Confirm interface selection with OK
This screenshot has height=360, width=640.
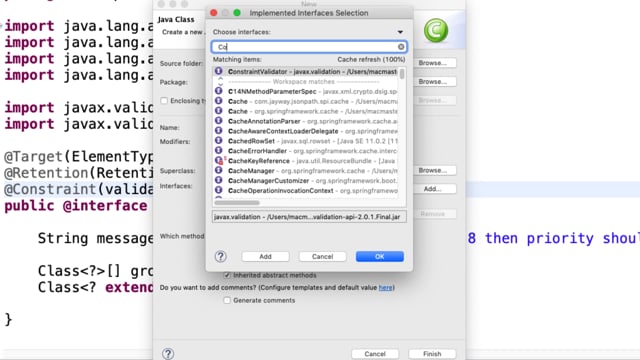(x=380, y=256)
